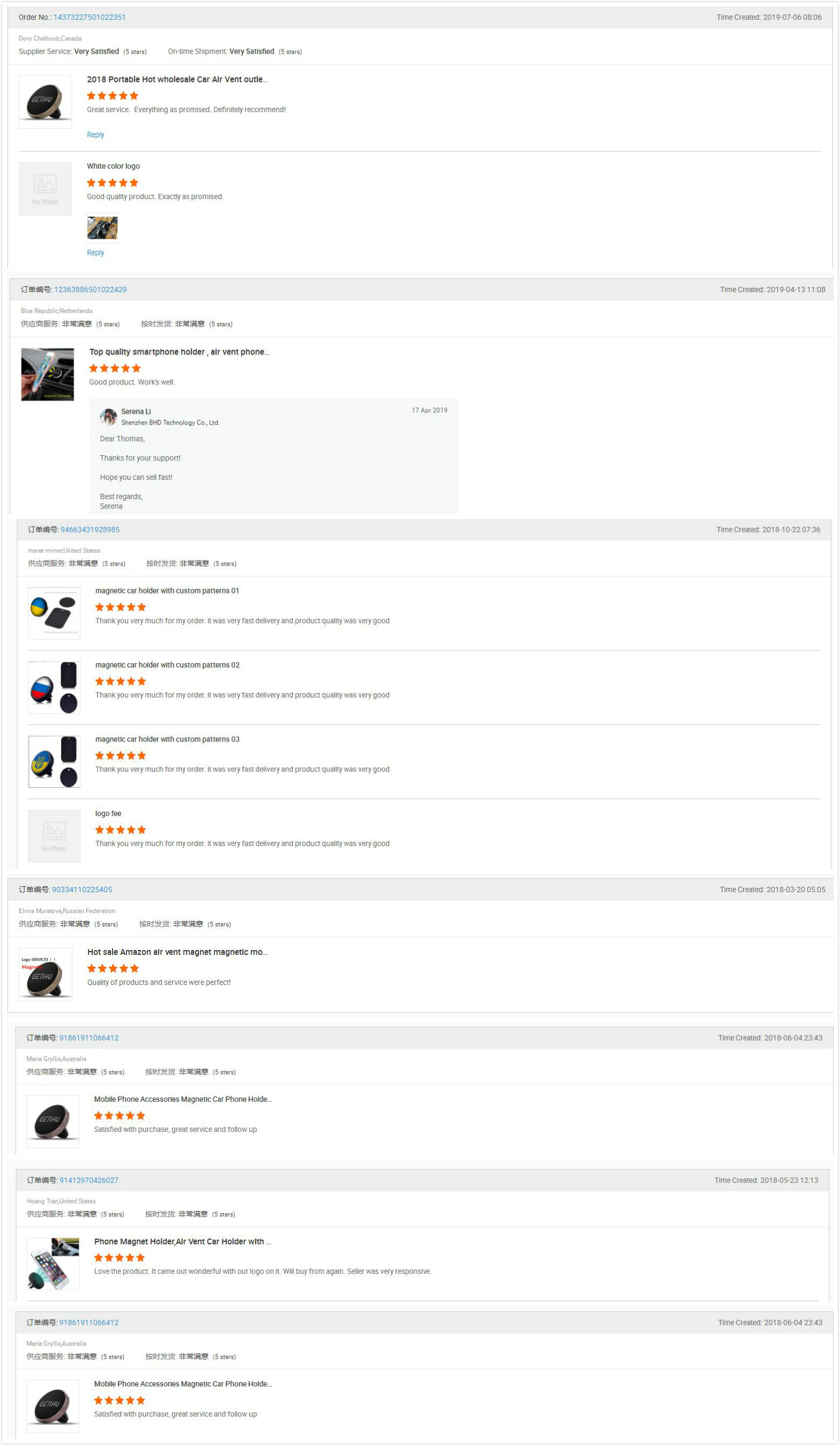Open order link 94663431928985

91,530
